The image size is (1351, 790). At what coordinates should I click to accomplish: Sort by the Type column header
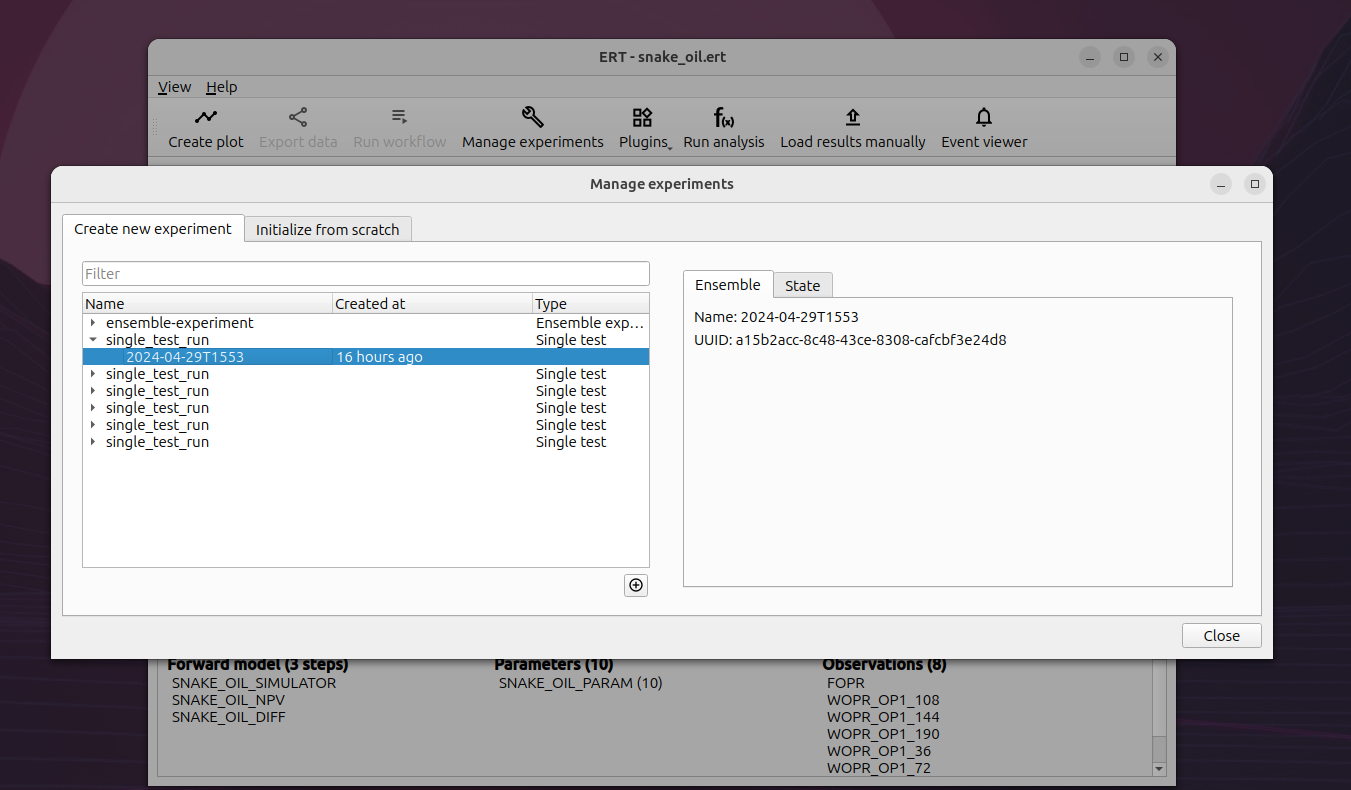590,304
